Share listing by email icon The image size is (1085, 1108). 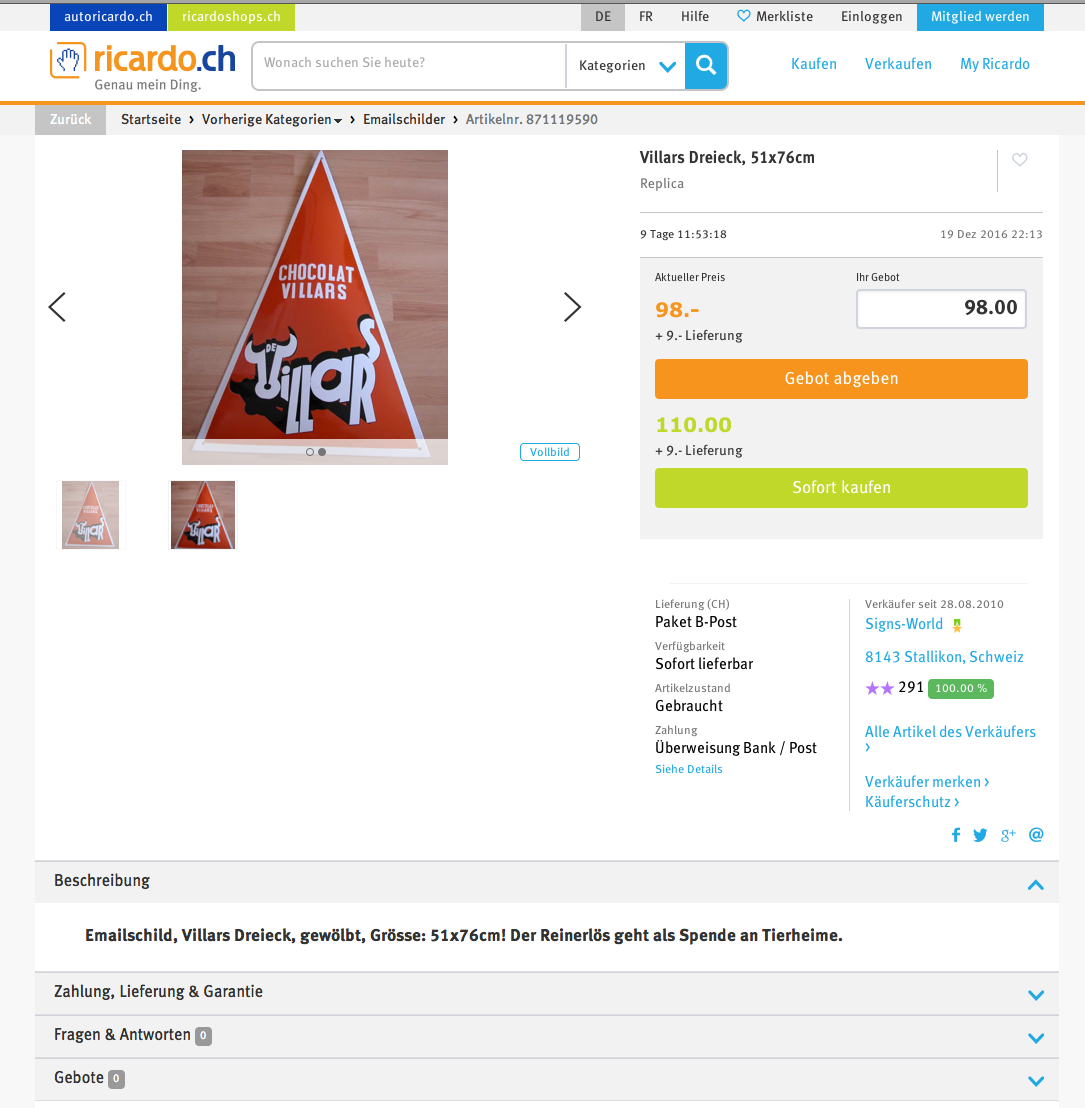tap(1036, 835)
